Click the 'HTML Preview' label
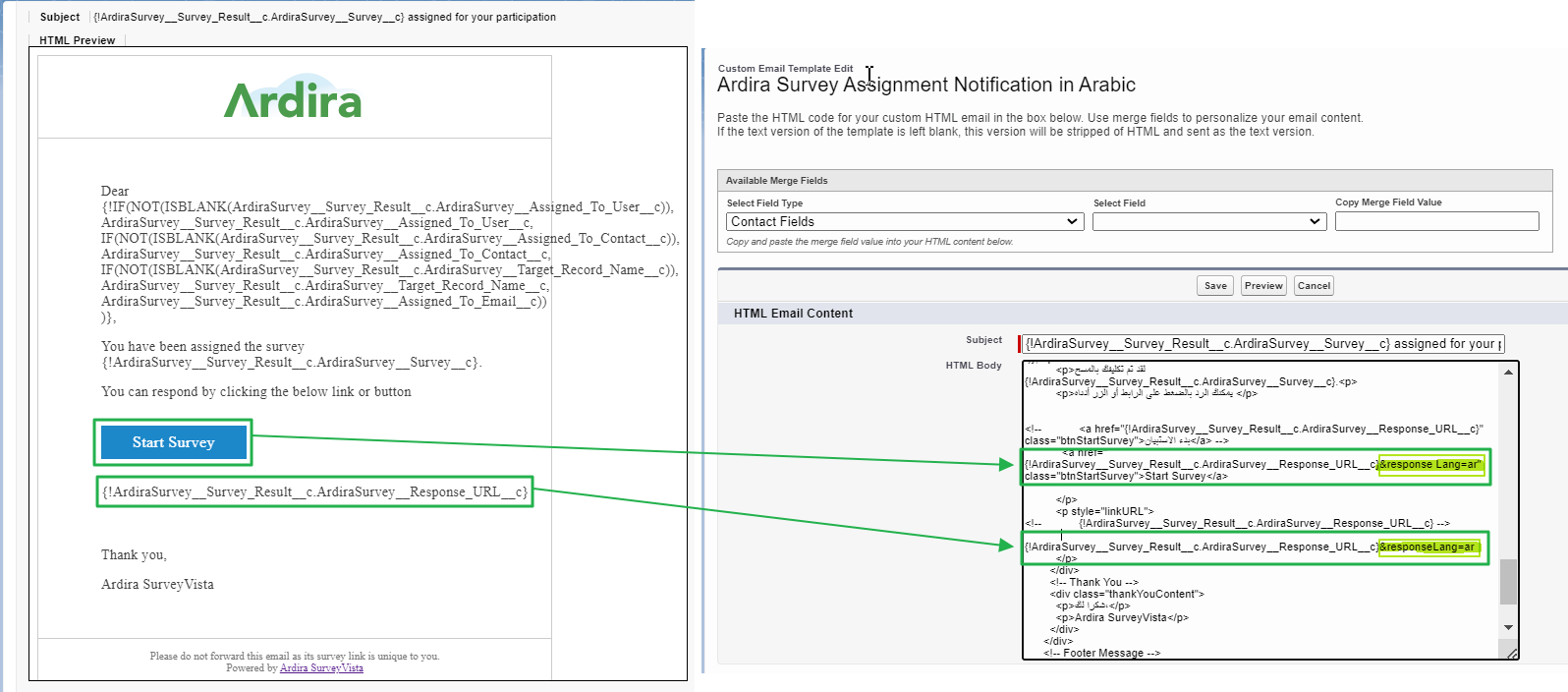The image size is (1568, 692). pyautogui.click(x=77, y=40)
